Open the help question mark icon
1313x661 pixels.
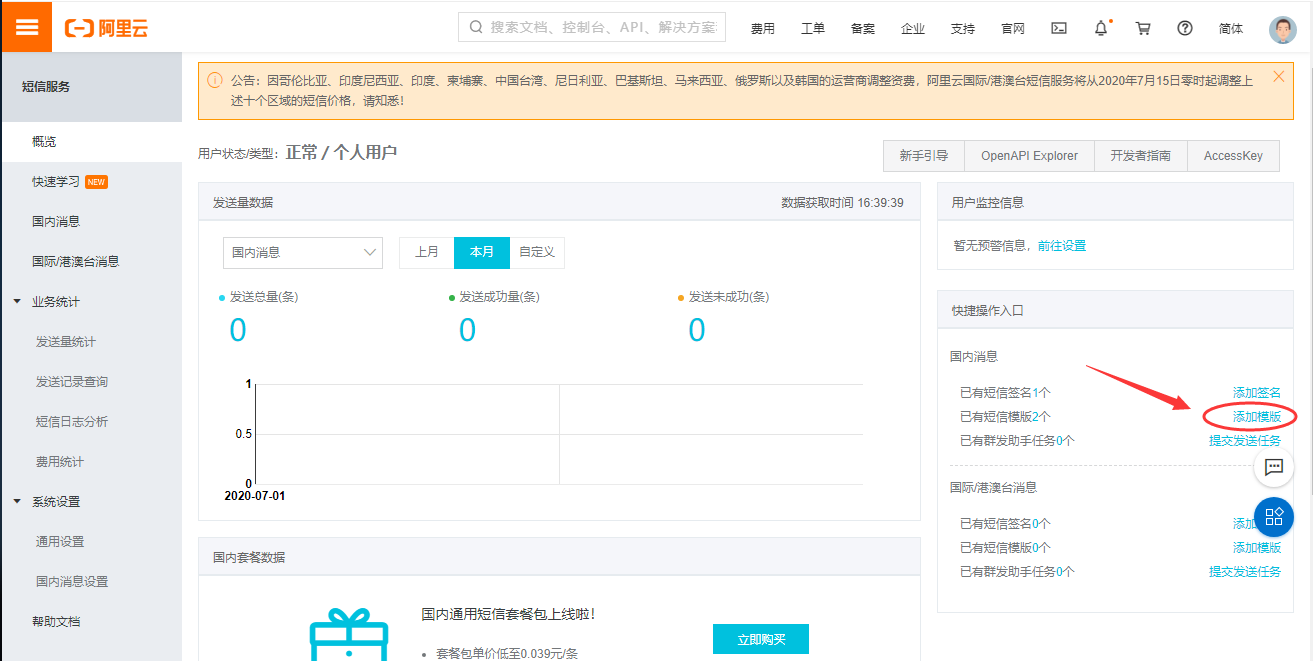pyautogui.click(x=1185, y=28)
